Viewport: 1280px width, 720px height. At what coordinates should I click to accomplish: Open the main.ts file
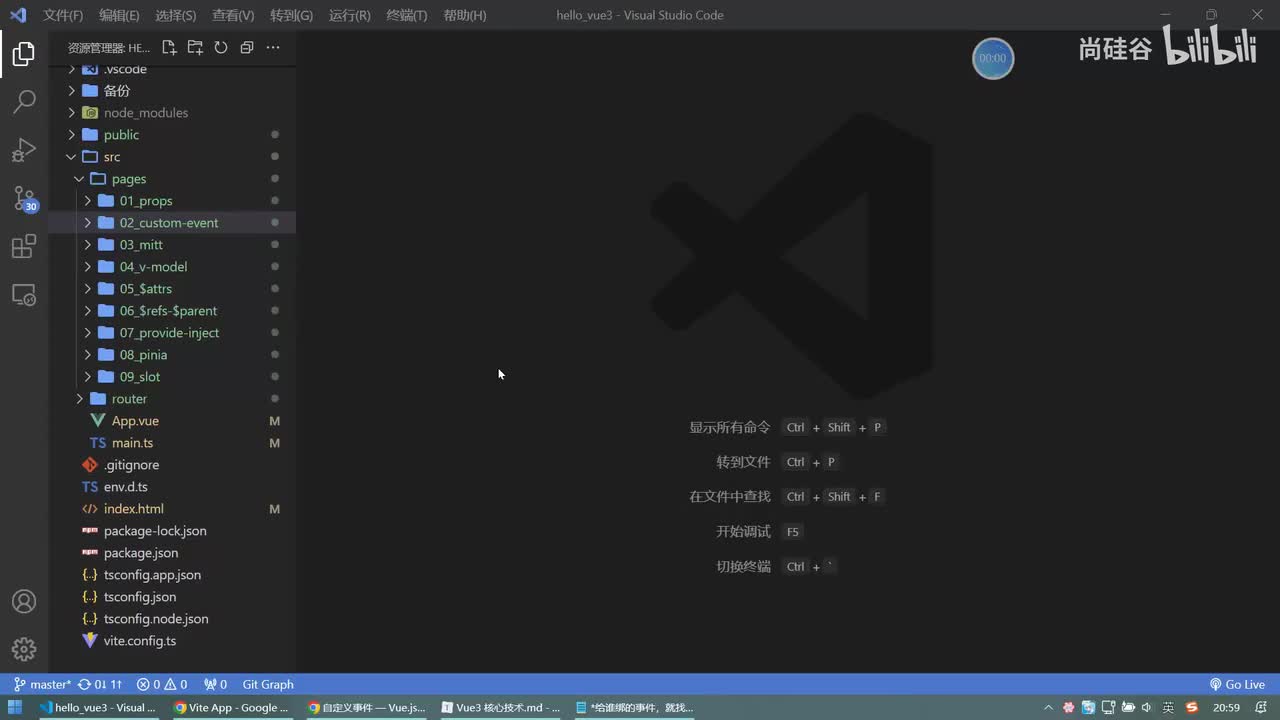[x=172, y=443]
